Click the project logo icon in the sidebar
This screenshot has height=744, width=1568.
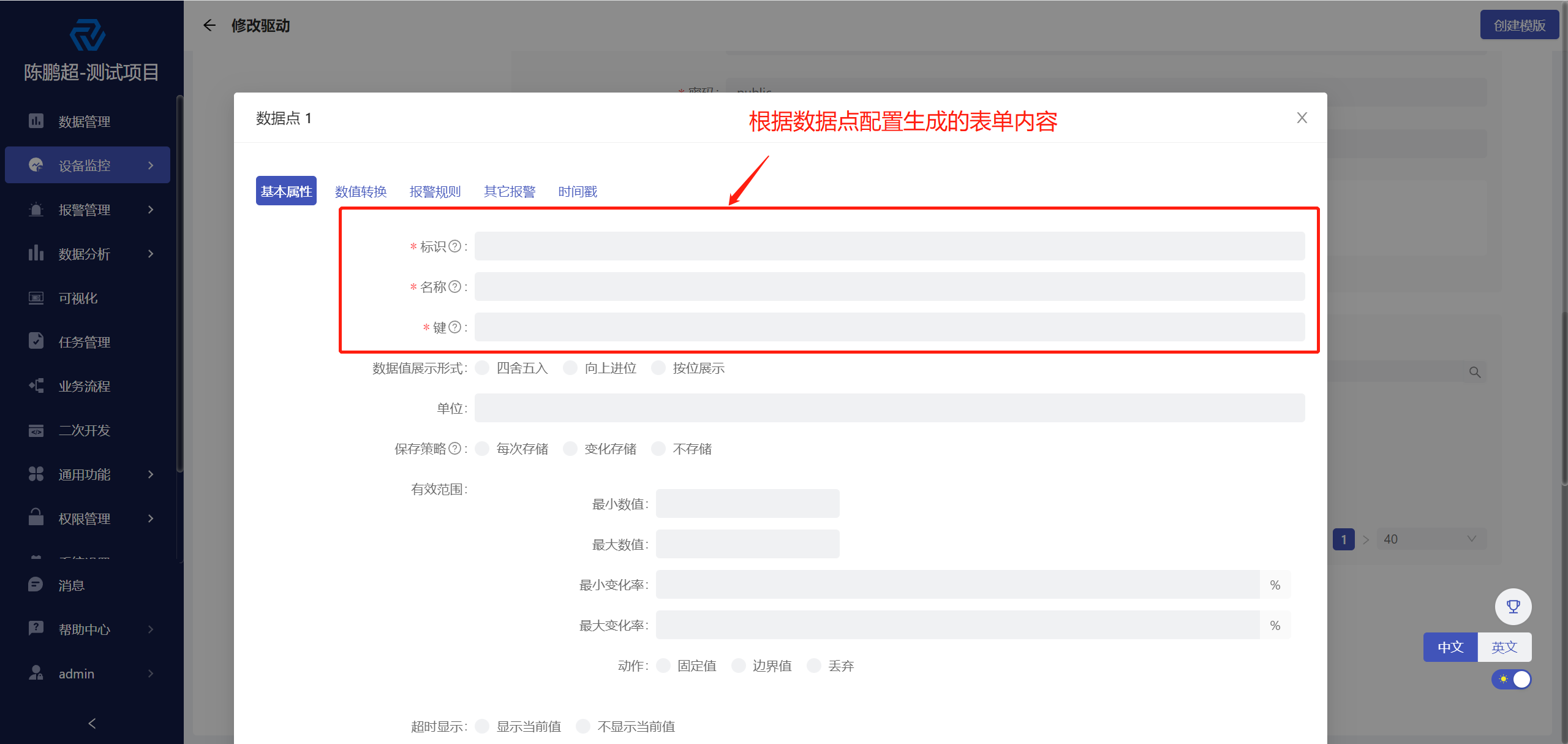point(88,35)
